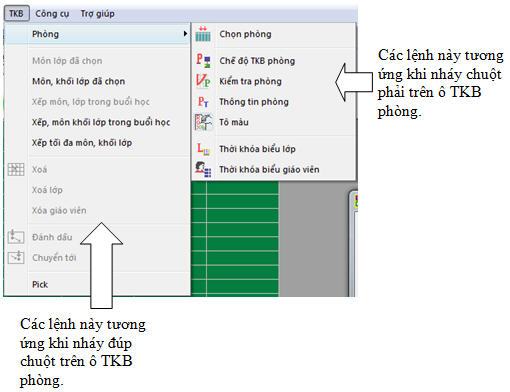
Task: Click the Xoá grid icon
Action: 16,169
